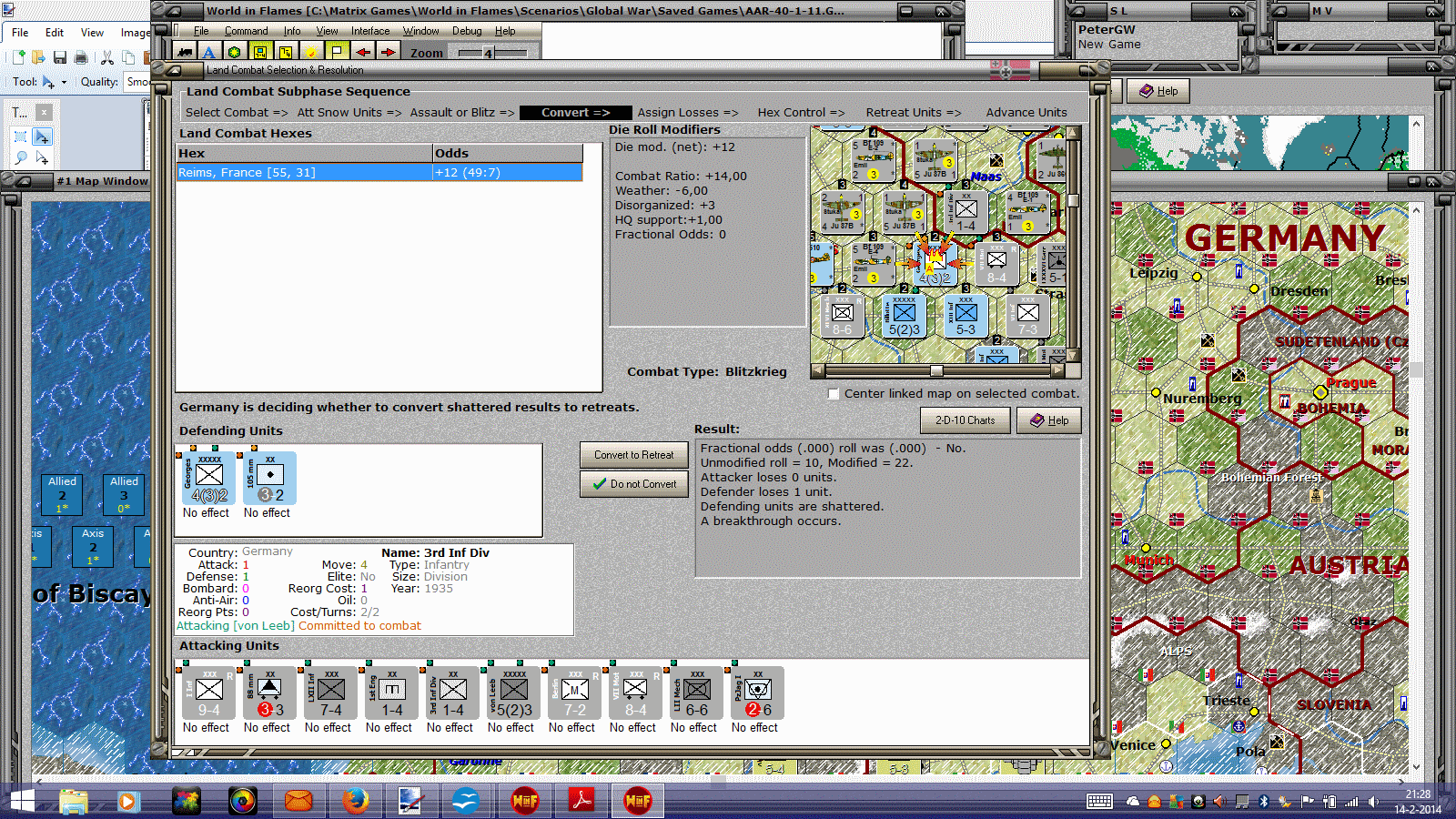Click the yellow flag toolbar icon
1456x819 pixels.
(337, 53)
